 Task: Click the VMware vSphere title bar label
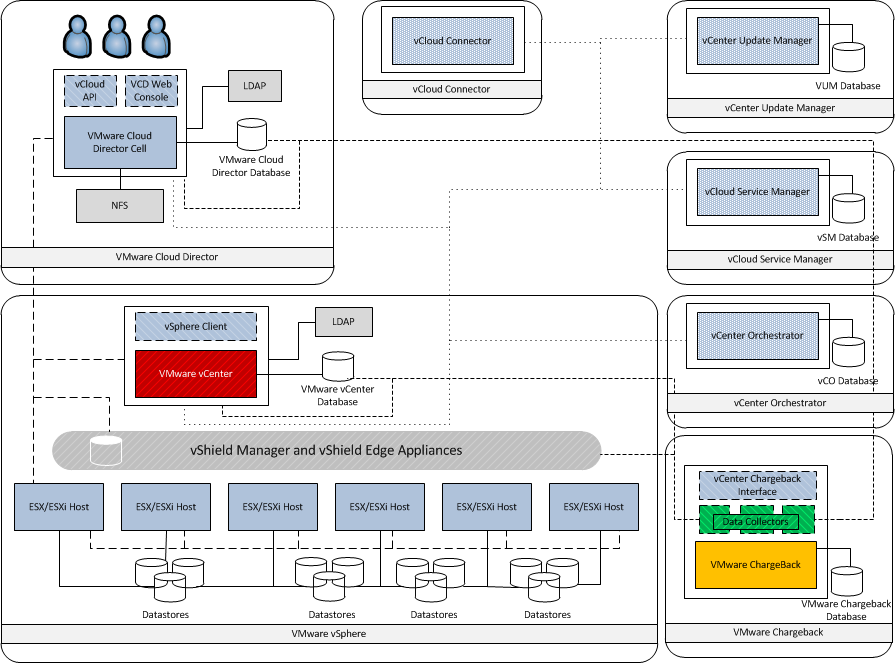pos(329,633)
